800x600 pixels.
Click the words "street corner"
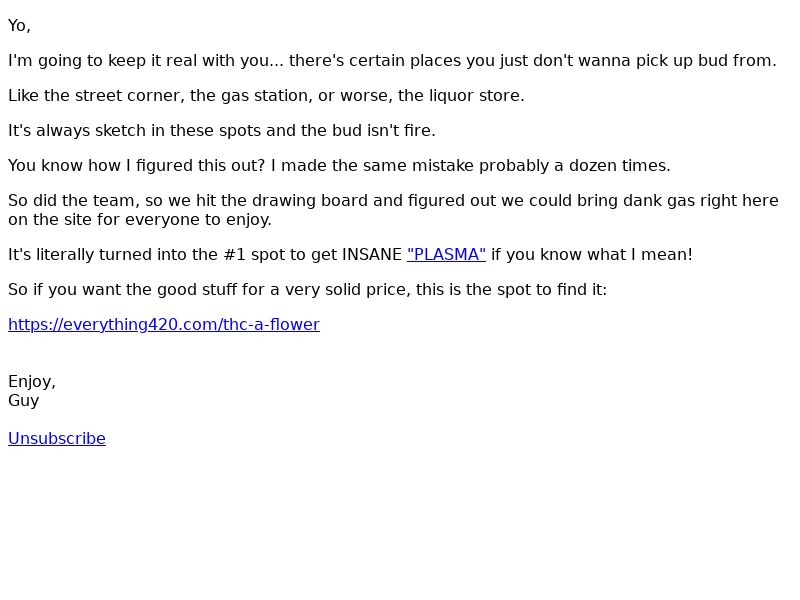pos(130,95)
